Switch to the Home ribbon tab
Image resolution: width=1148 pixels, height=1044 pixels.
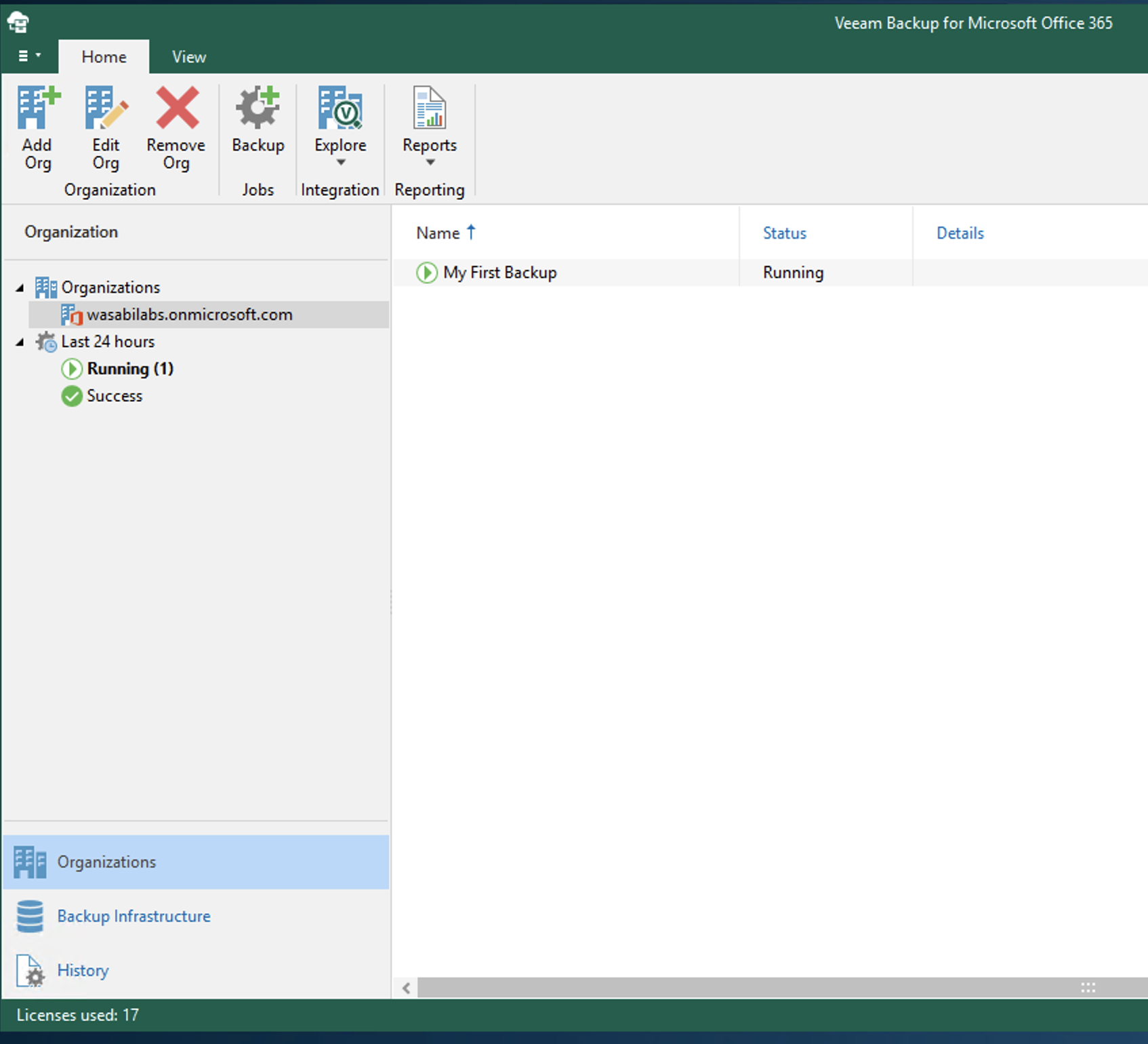104,57
